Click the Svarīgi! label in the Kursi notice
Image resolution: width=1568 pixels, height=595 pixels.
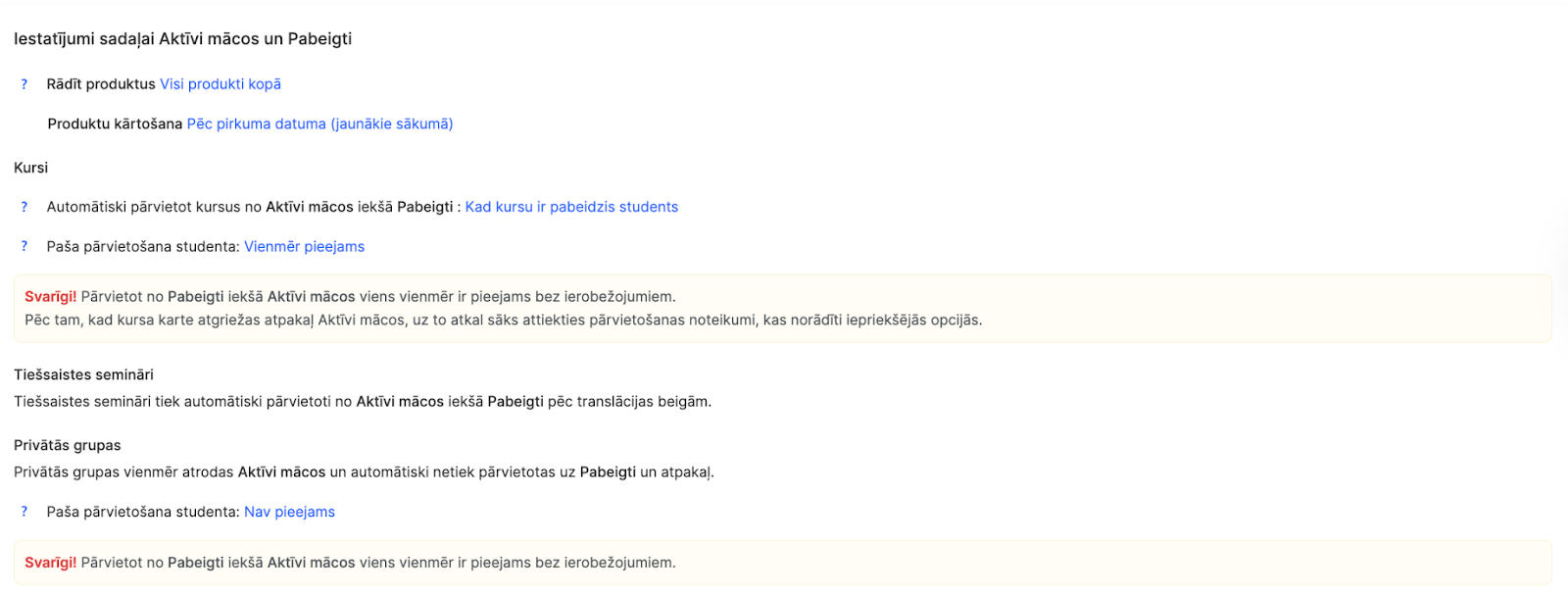[x=50, y=297]
